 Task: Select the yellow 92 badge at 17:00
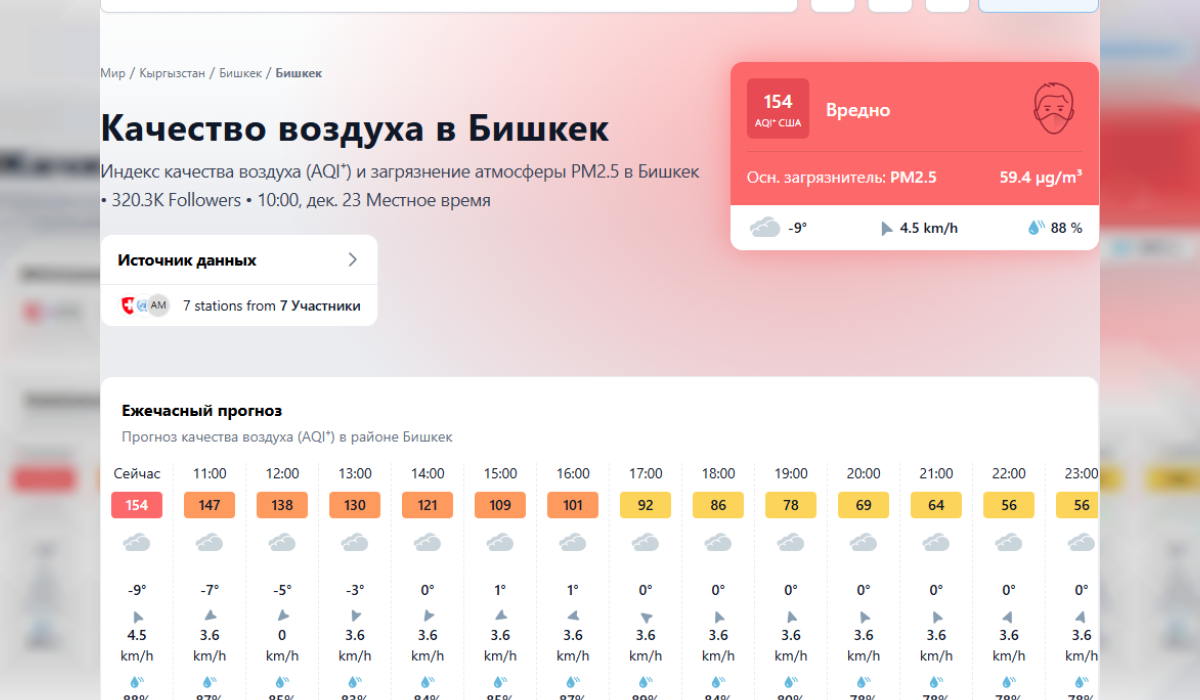click(645, 505)
